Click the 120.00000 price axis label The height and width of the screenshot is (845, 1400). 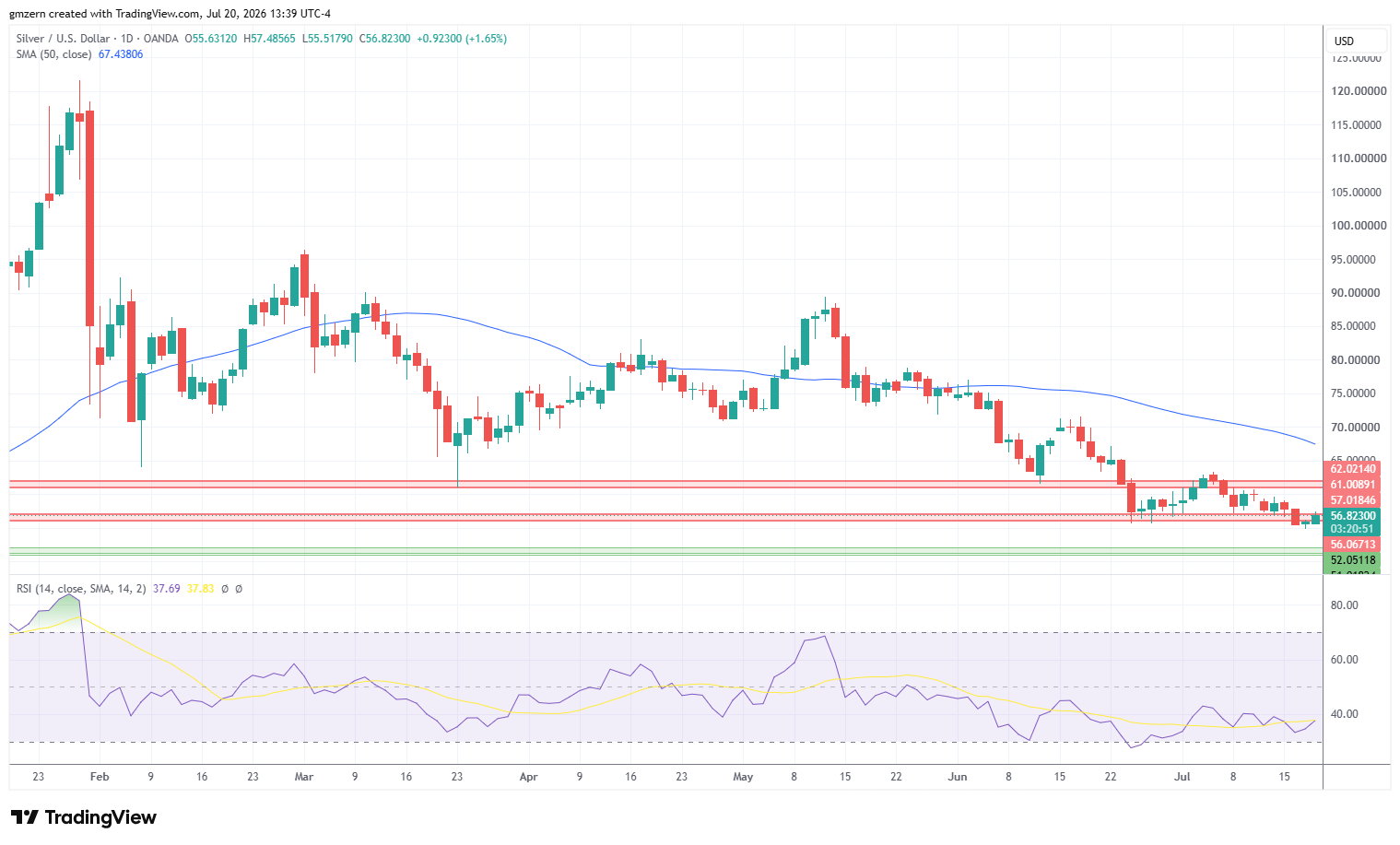[1359, 91]
